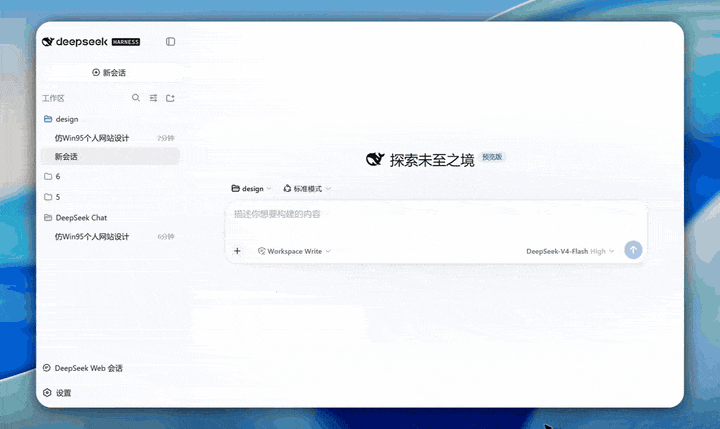Open 仿Win95个人网站设计 under DeepSeek Chat
The image size is (720, 429).
pyautogui.click(x=92, y=237)
